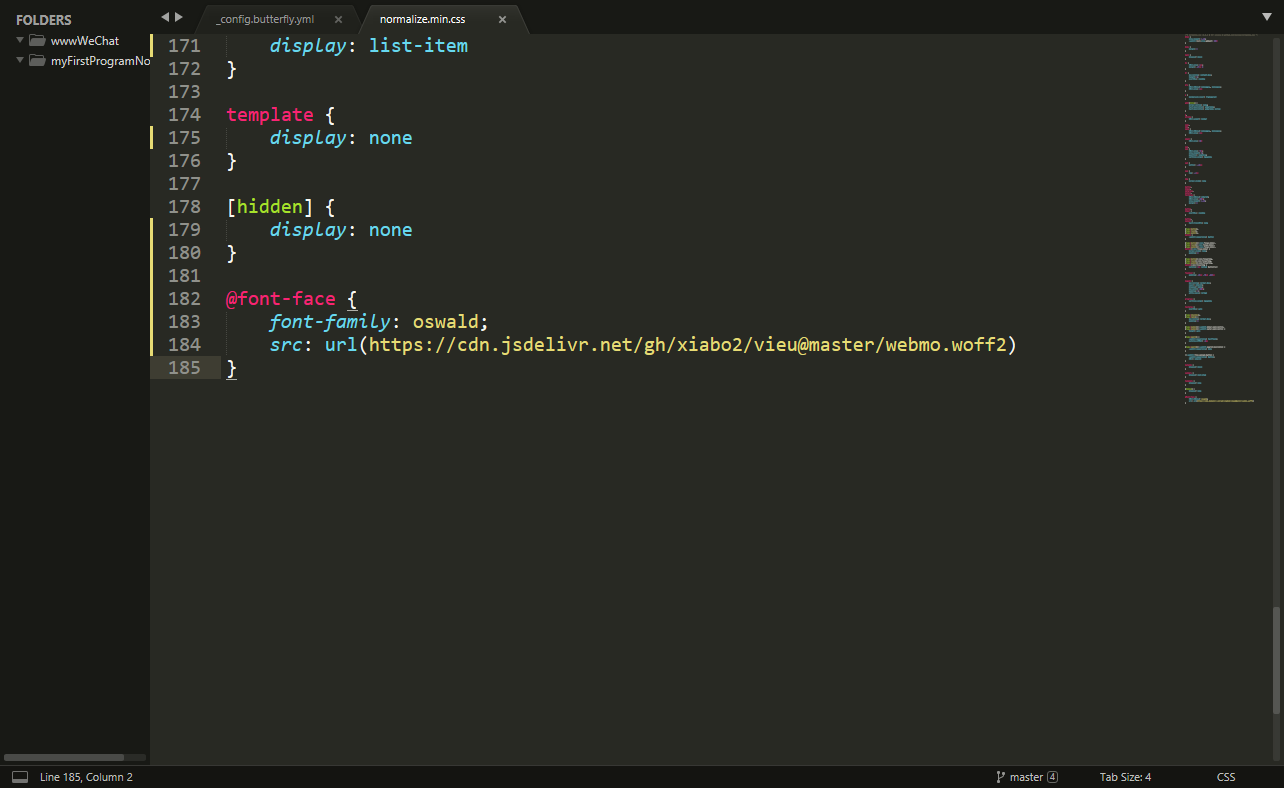Collapse the myFirstProgramNo folder arrow

[20, 61]
